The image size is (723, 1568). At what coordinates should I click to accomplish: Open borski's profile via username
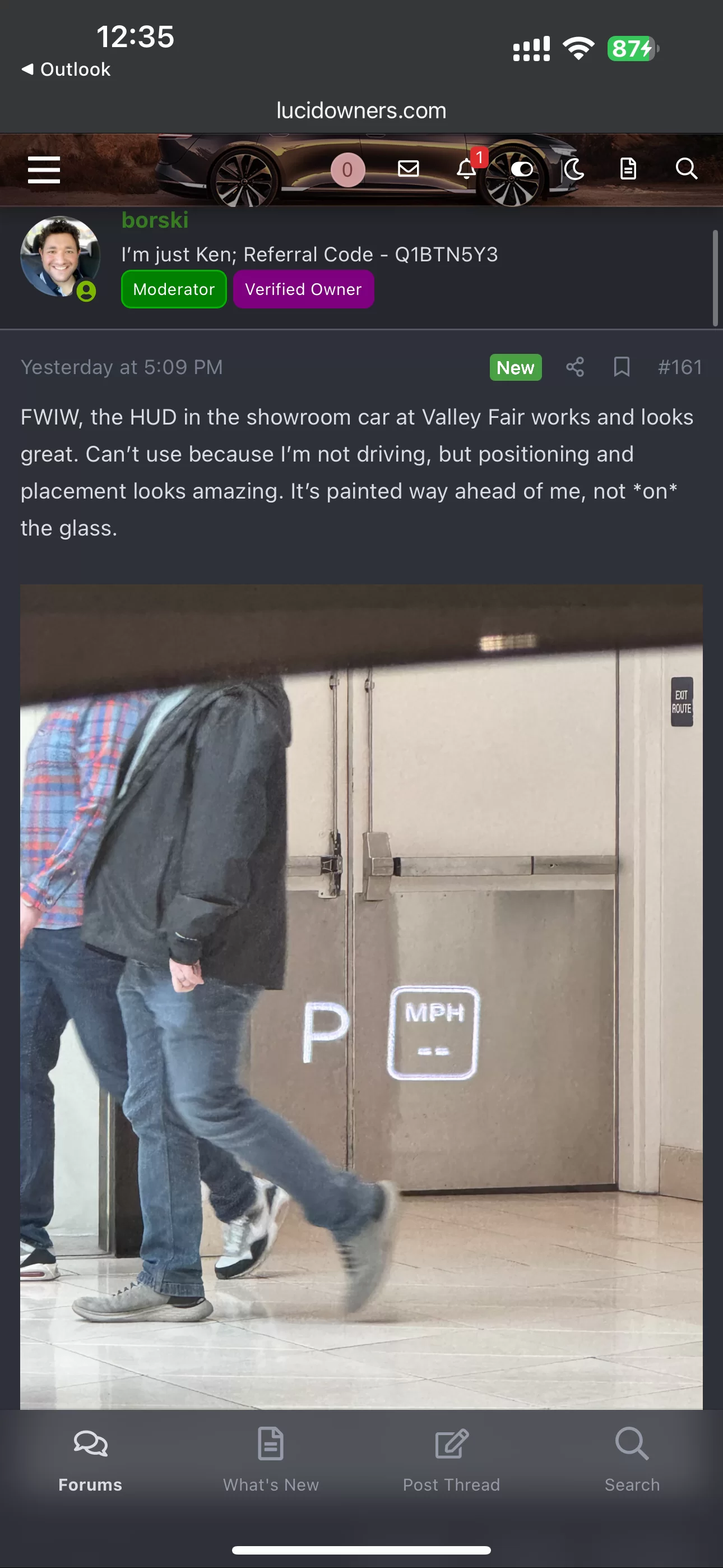click(x=155, y=220)
